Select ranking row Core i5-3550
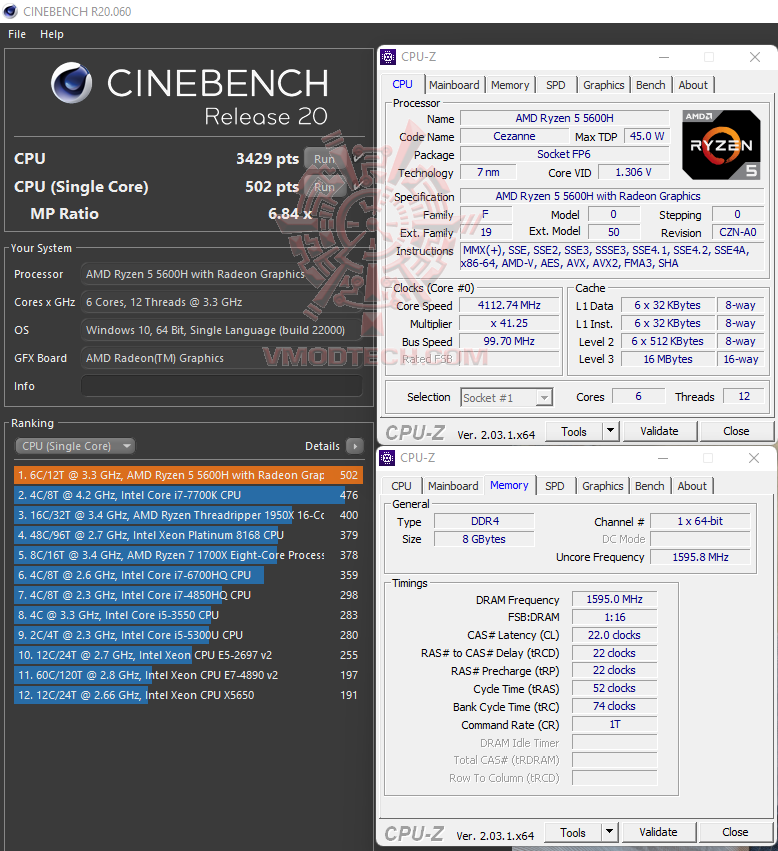Screen dimensions: 778x851 coord(188,615)
